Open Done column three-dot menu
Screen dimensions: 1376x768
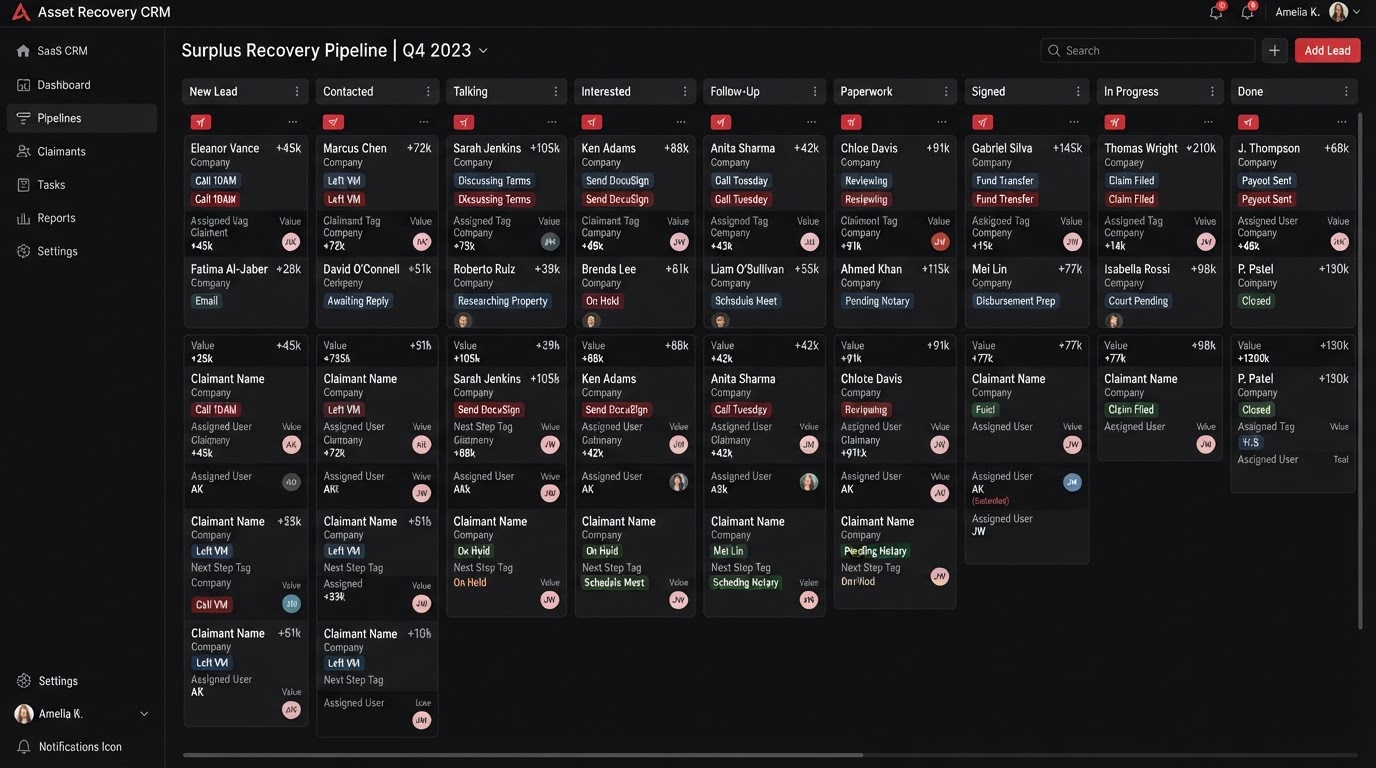1346,91
